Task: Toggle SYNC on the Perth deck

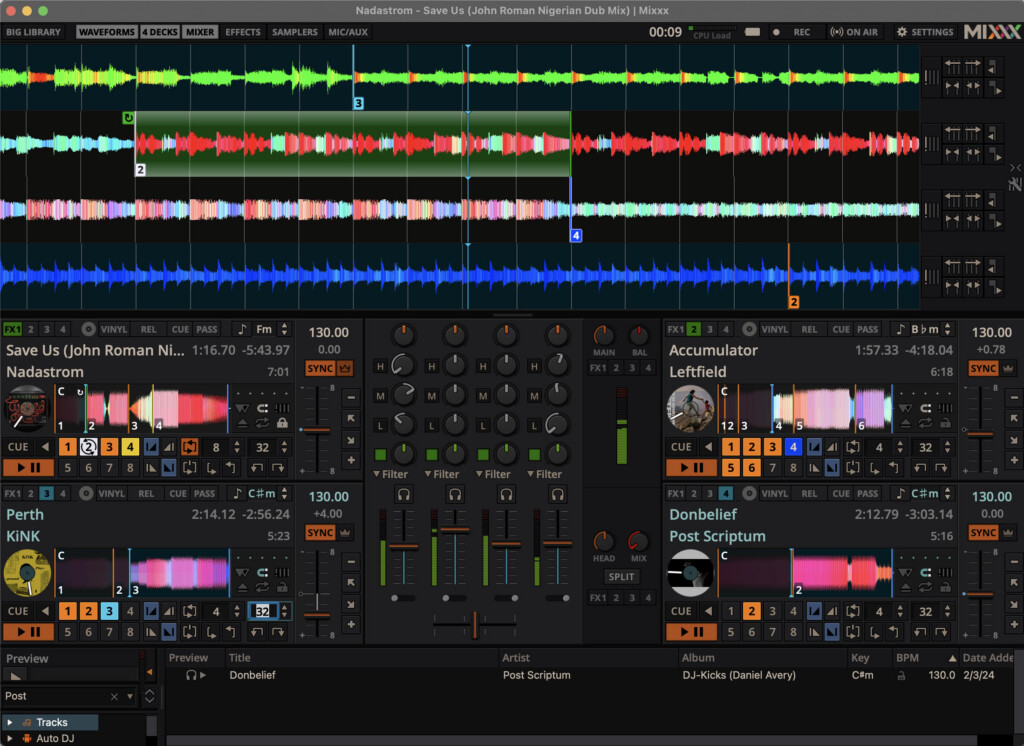Action: coord(320,533)
